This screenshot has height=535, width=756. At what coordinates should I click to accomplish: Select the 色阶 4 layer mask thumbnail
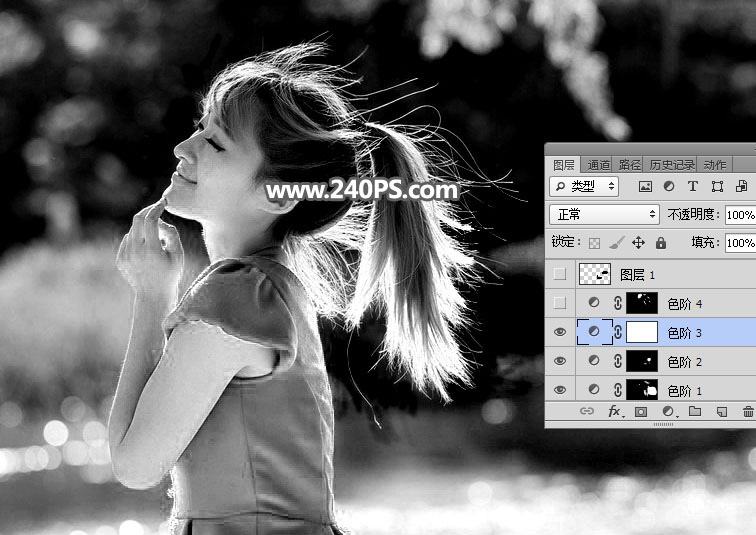pyautogui.click(x=642, y=303)
